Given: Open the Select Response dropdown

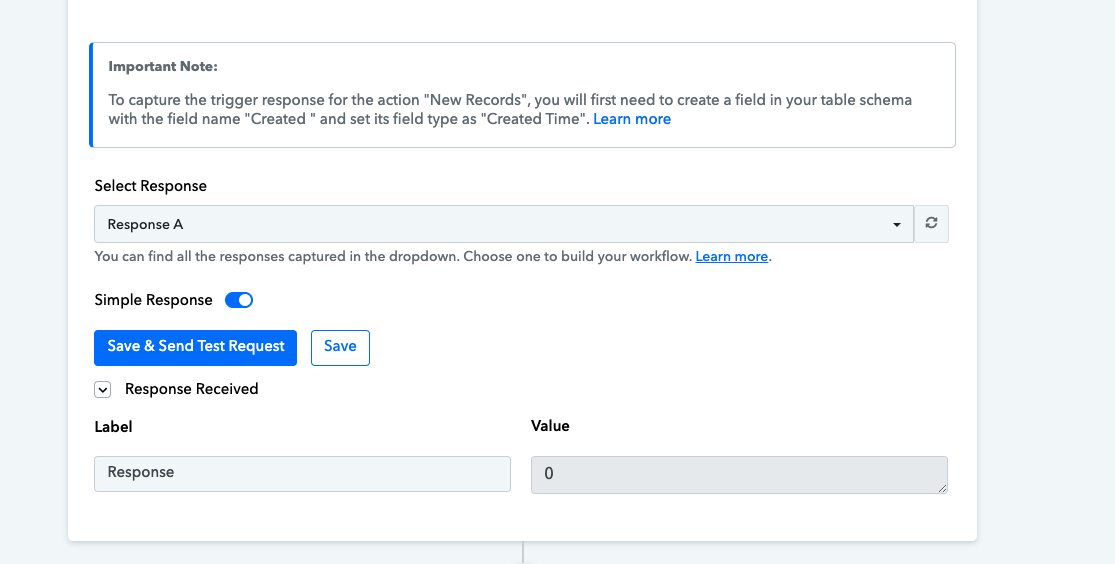Looking at the screenshot, I should 503,224.
